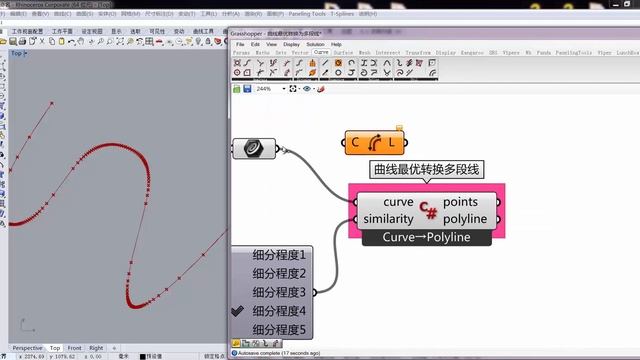Click the black layer color swatch in status bar
640x360 pixels.
[142, 356]
